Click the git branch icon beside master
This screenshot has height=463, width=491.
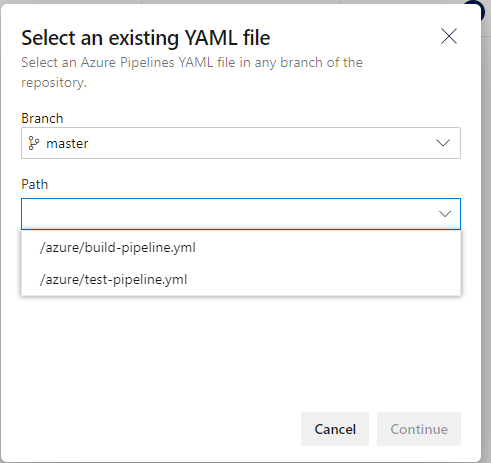click(x=33, y=143)
